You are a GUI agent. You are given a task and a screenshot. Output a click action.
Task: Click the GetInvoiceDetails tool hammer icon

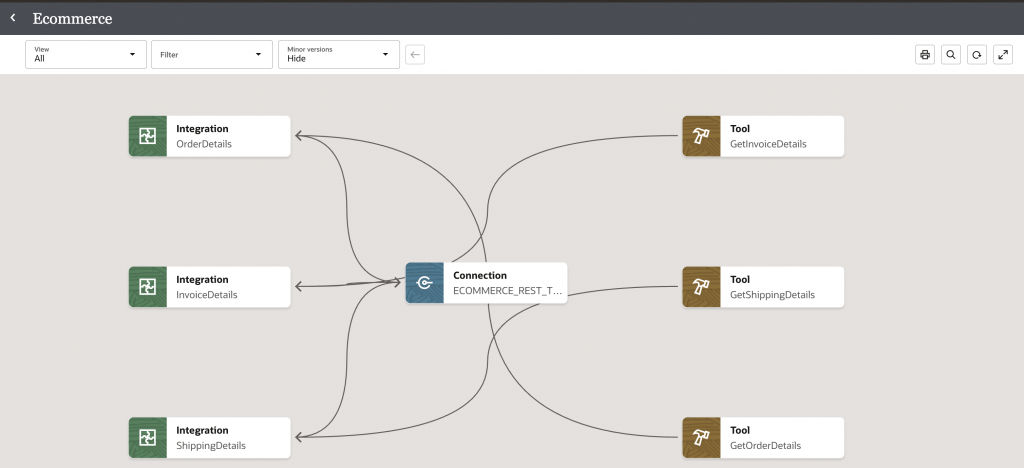pos(701,136)
